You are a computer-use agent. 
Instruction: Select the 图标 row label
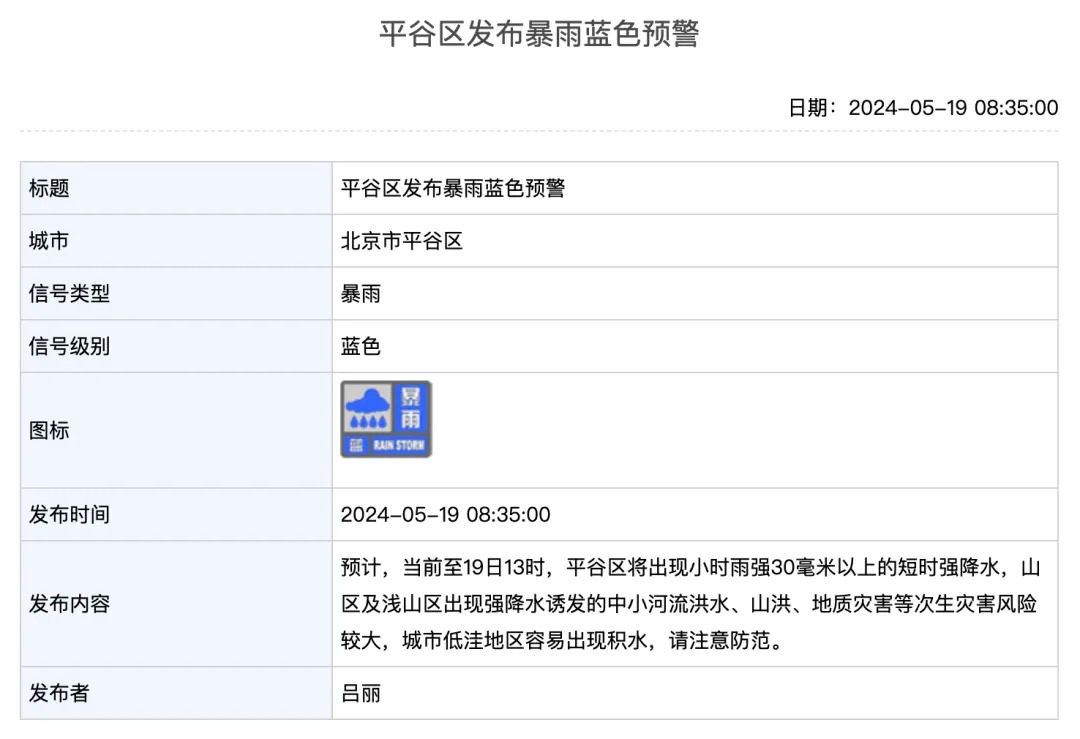coord(50,431)
